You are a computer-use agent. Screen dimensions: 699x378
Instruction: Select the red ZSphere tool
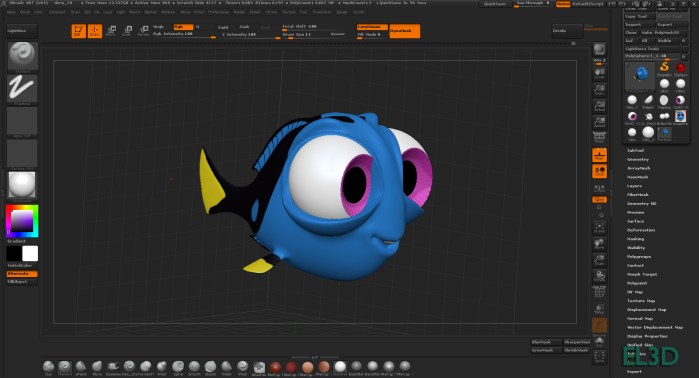(680, 69)
